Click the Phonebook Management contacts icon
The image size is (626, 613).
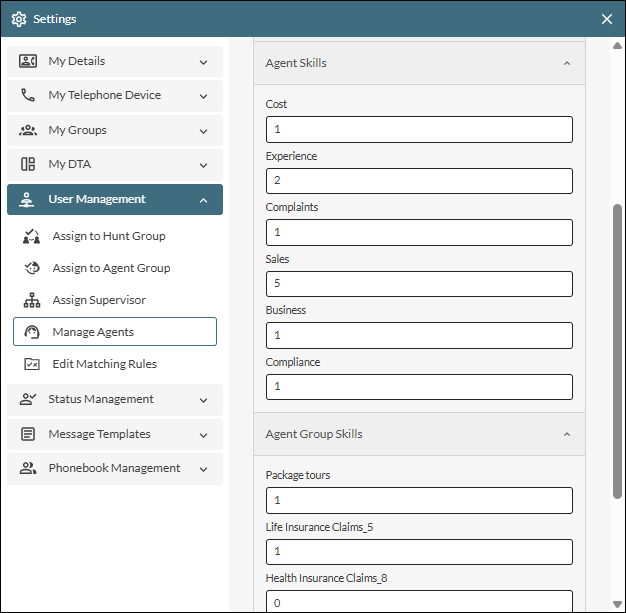click(28, 468)
